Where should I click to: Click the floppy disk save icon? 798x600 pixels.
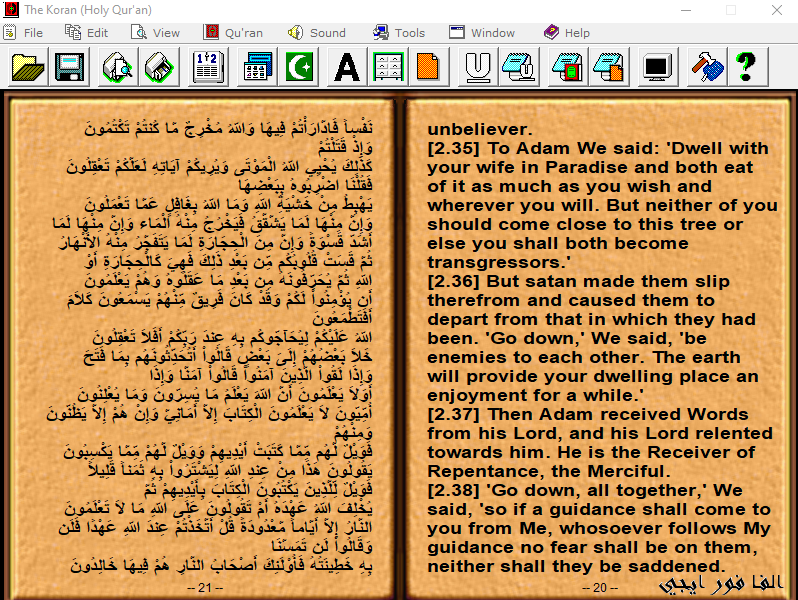(69, 67)
